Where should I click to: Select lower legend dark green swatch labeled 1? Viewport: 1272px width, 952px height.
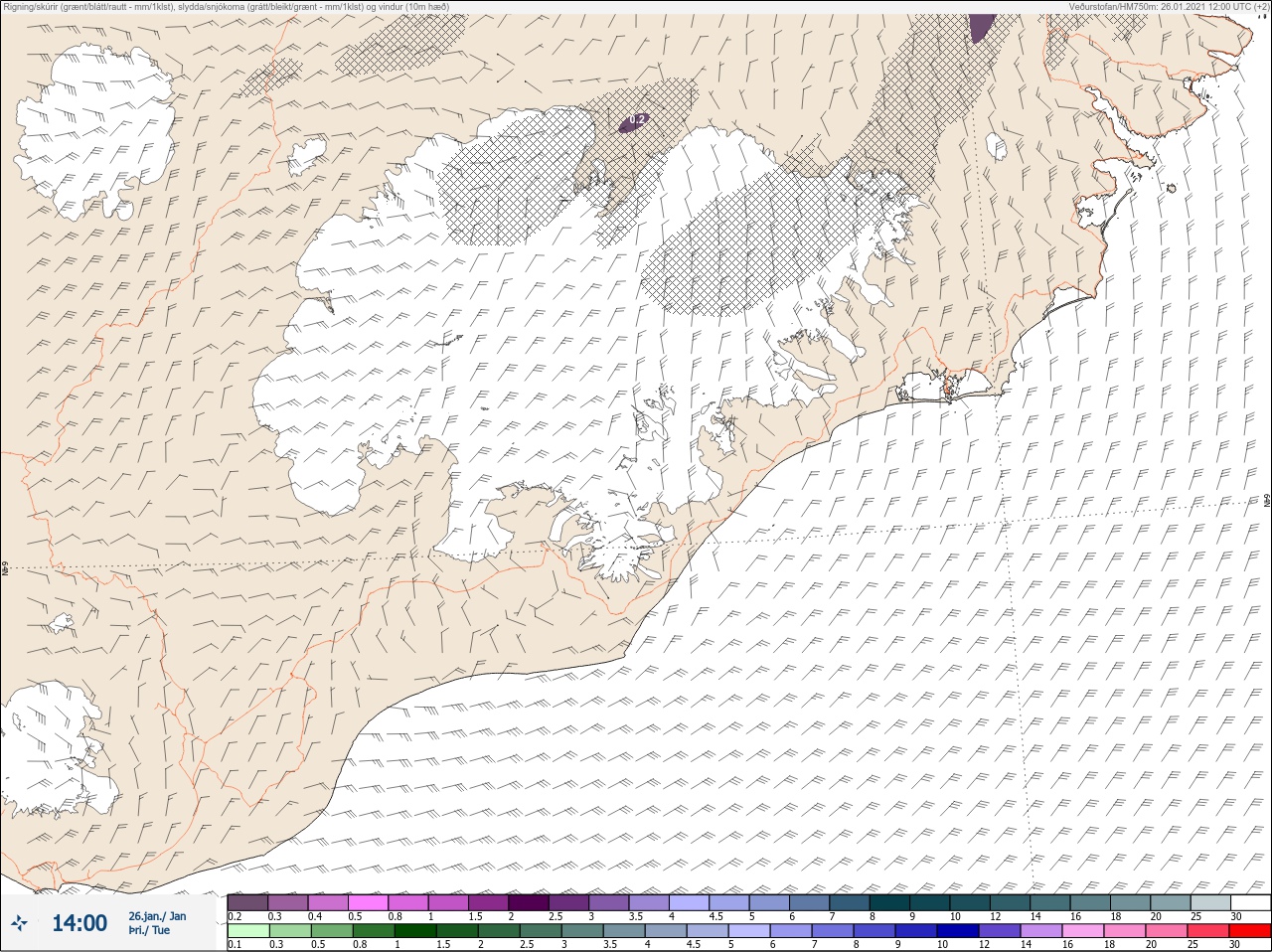(x=414, y=931)
